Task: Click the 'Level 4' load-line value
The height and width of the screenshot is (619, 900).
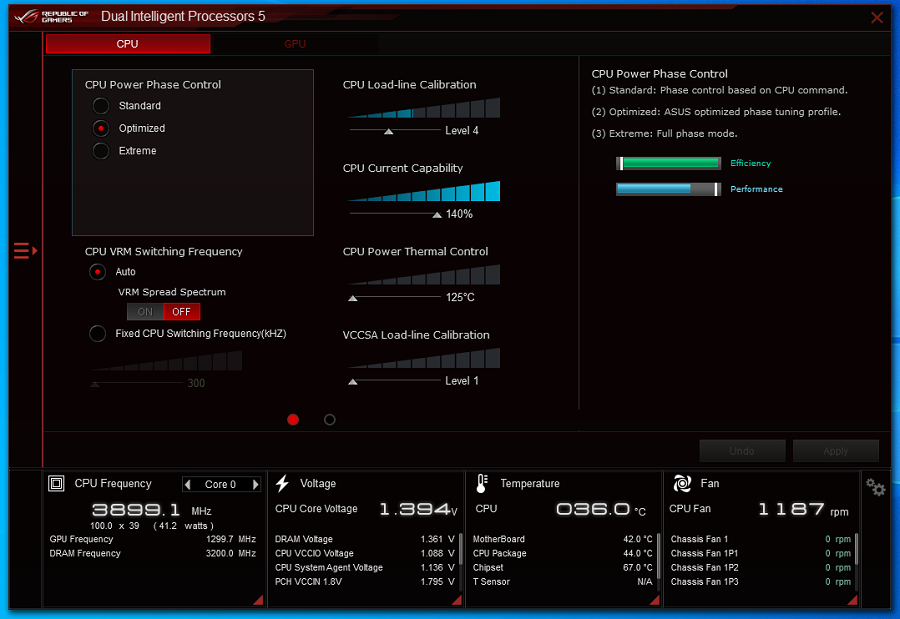Action: [x=461, y=130]
